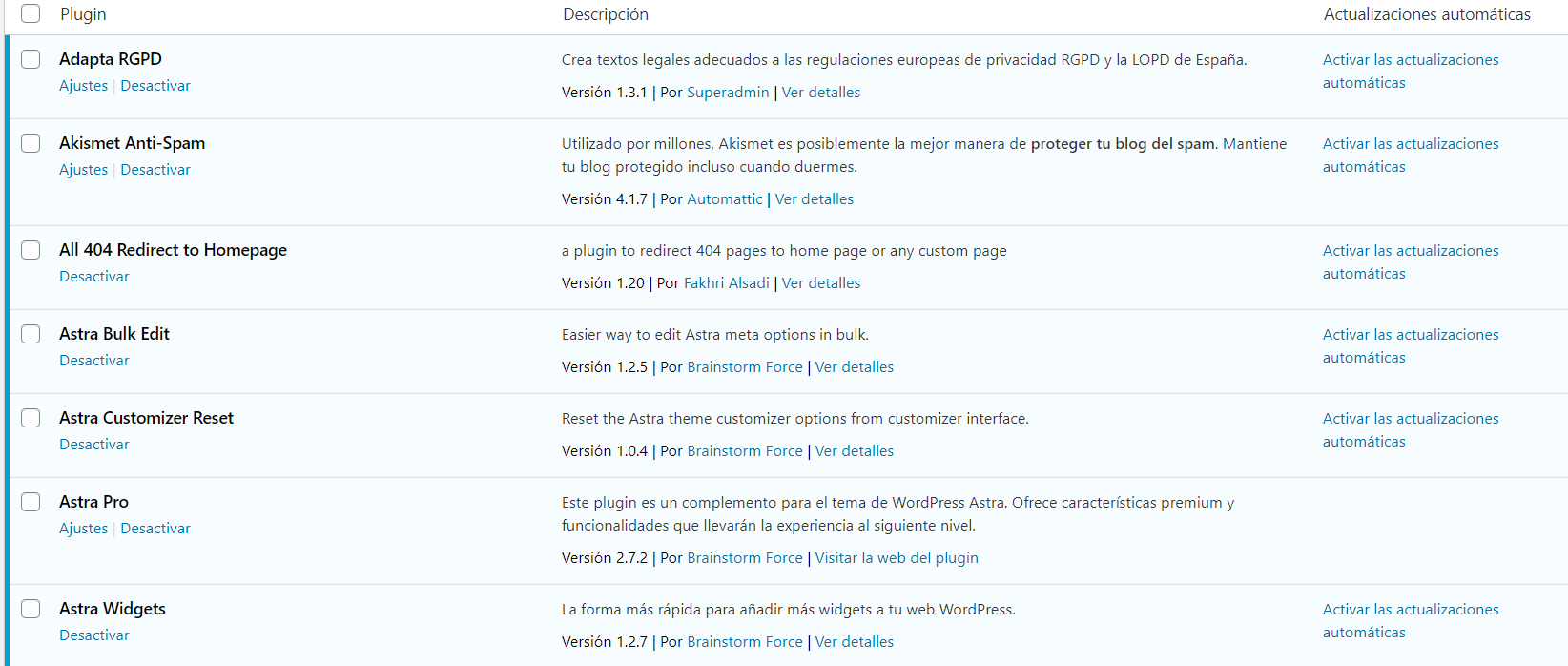Deactivate the Astra Widgets plugin
This screenshot has width=1568, height=666.
point(94,635)
